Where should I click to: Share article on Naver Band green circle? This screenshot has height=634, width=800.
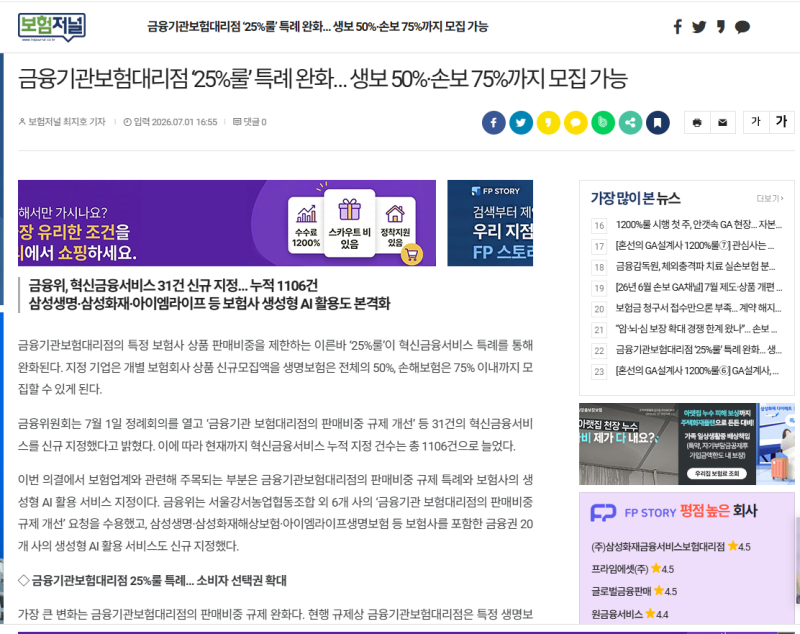[603, 123]
